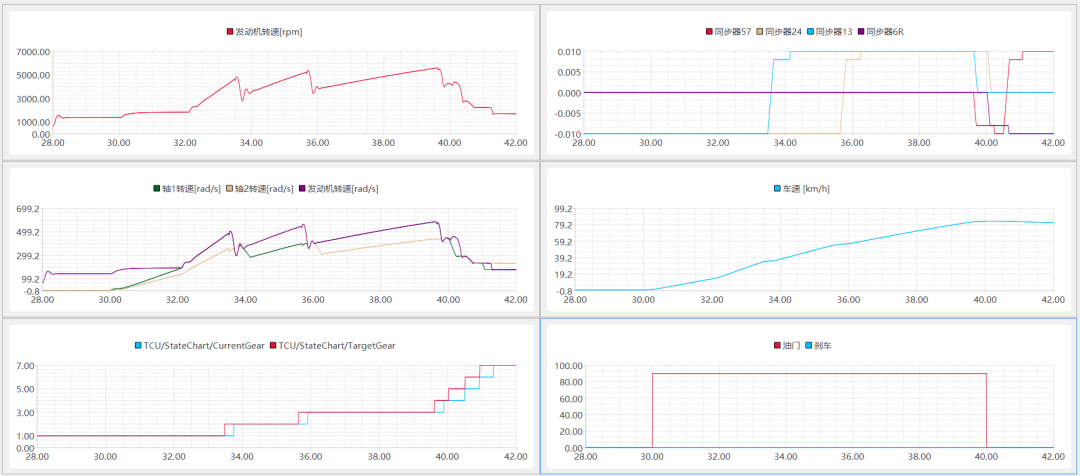Toggle the 同步器24 series in the legend
Viewport: 1080px width, 476px height.
779,32
